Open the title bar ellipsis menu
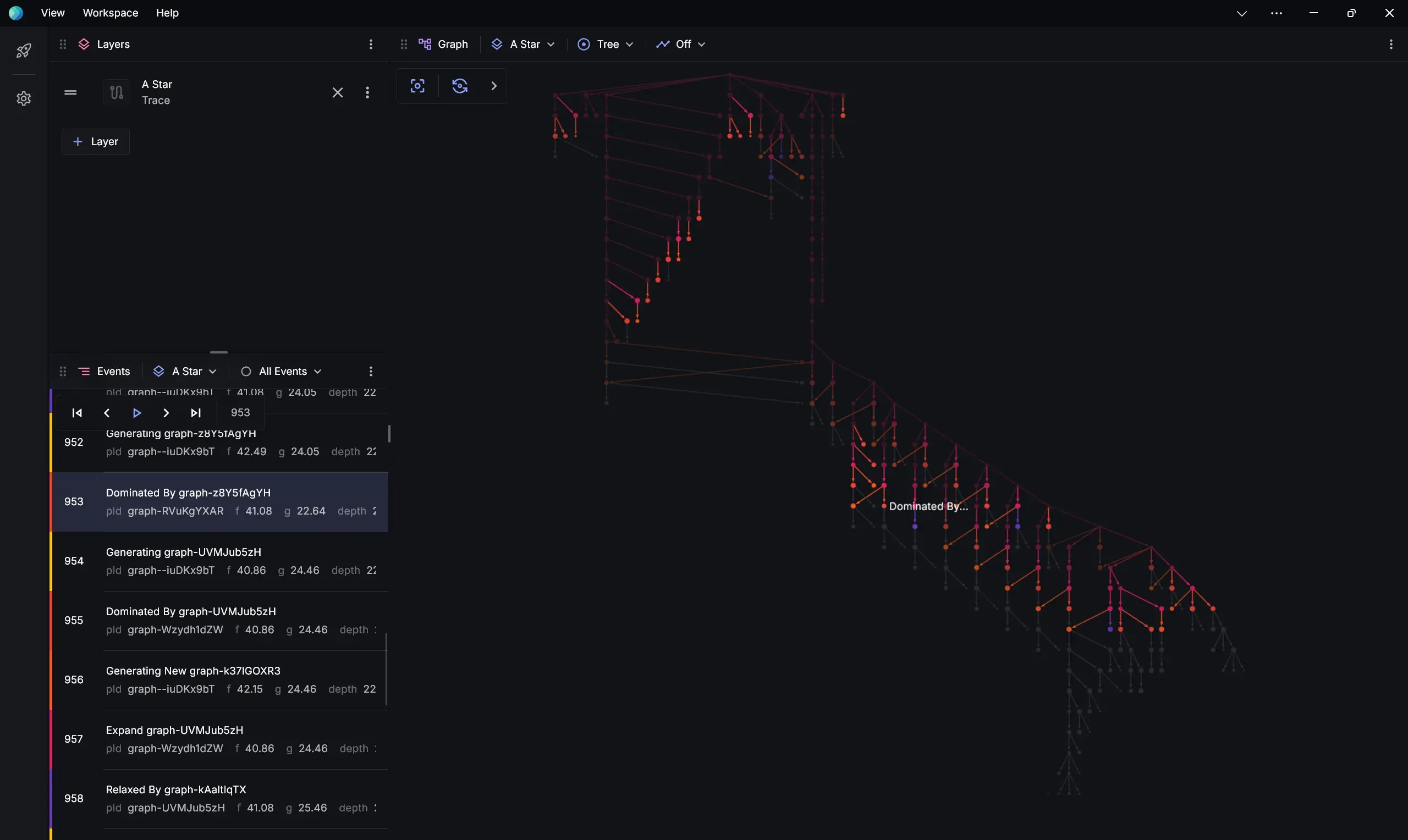This screenshot has width=1408, height=840. click(x=1276, y=13)
